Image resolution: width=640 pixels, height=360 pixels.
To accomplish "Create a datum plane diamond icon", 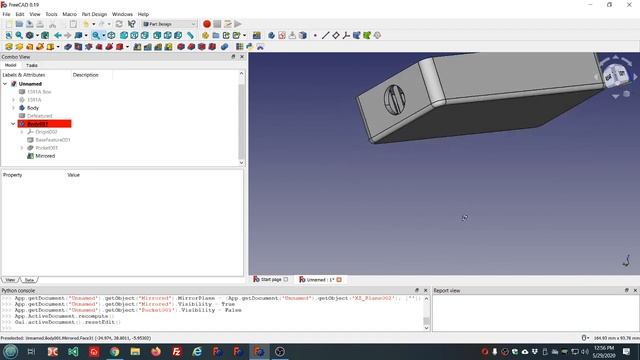I will point(336,36).
